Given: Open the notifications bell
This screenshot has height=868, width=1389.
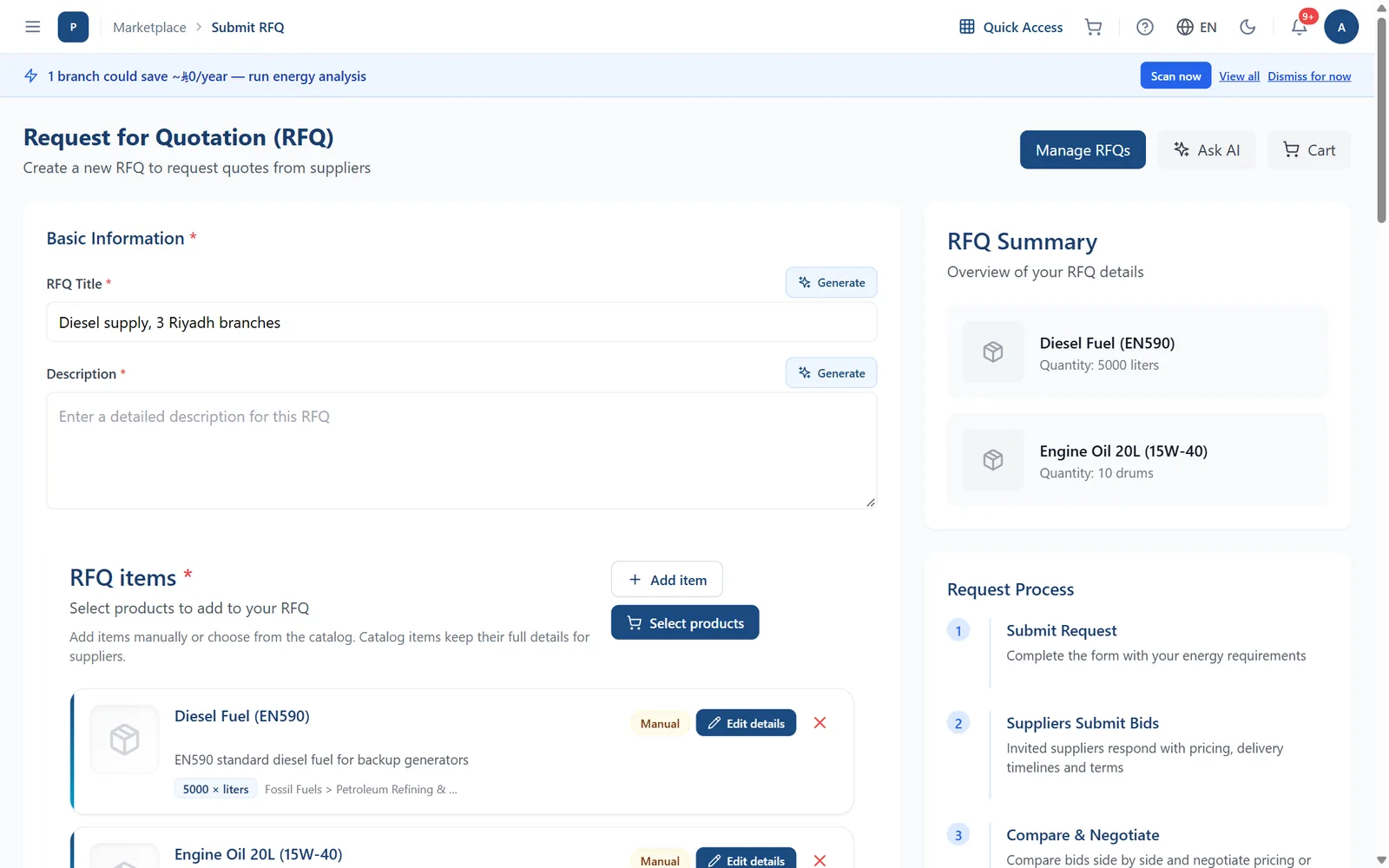Looking at the screenshot, I should click(x=1300, y=27).
